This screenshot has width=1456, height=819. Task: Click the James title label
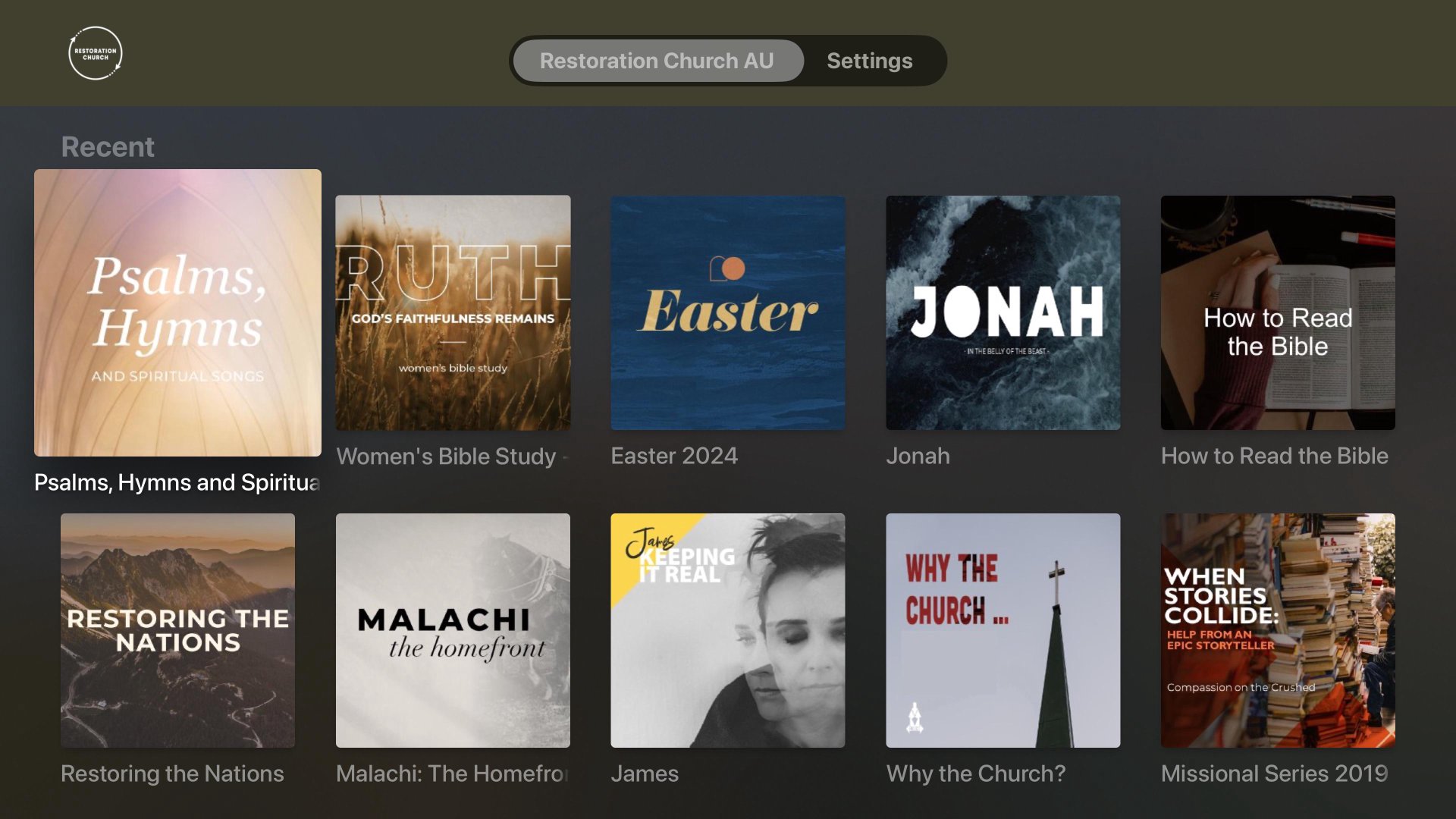[645, 773]
